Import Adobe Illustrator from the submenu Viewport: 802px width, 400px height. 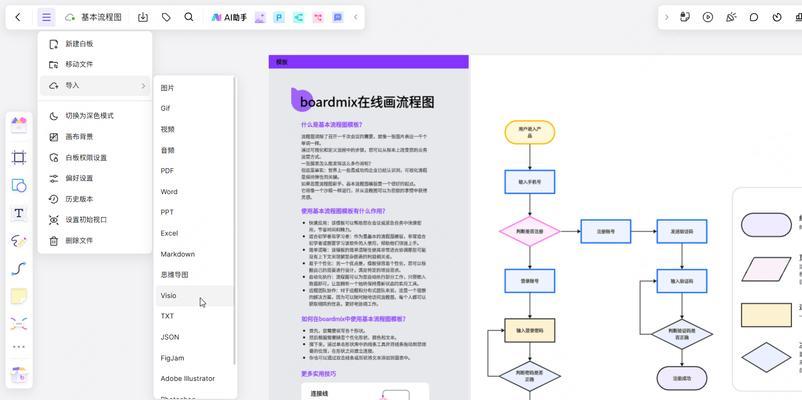[x=194, y=379]
